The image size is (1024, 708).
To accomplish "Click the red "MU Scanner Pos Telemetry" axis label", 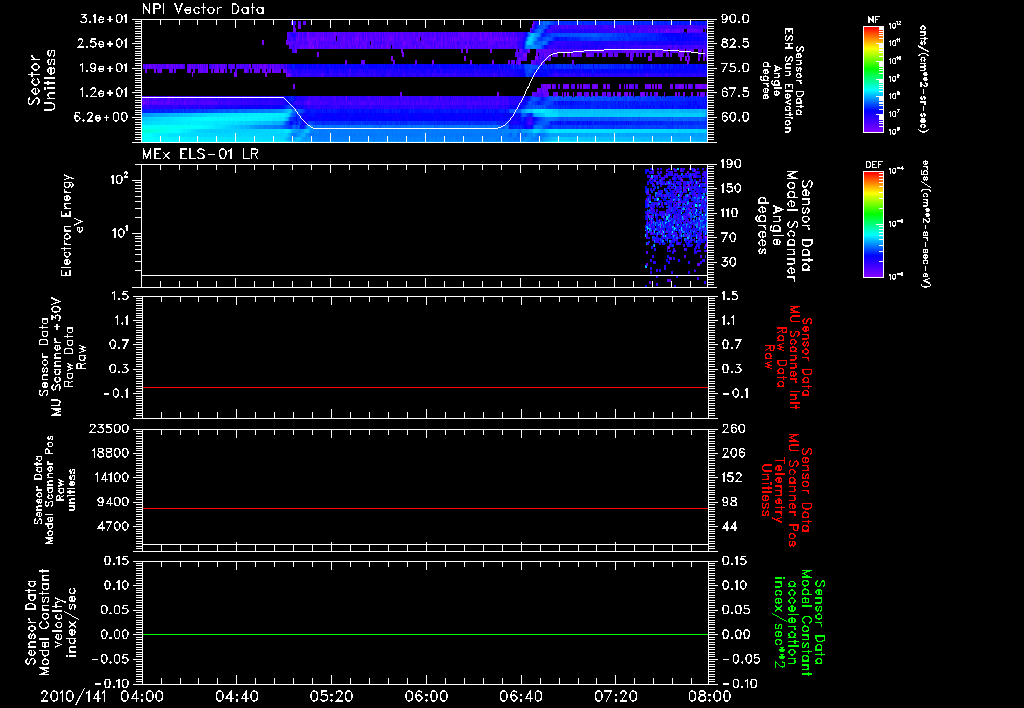I will pyautogui.click(x=786, y=490).
